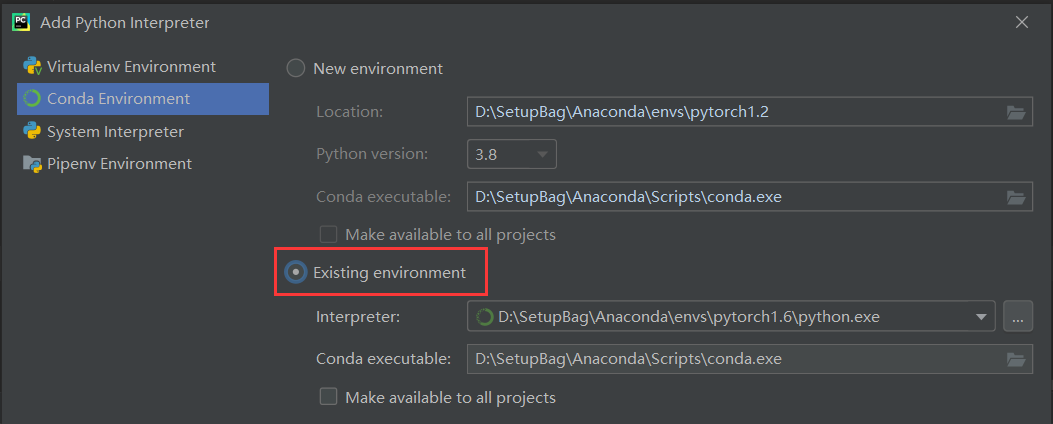
Task: Select the Existing environment radio button
Action: pos(296,272)
